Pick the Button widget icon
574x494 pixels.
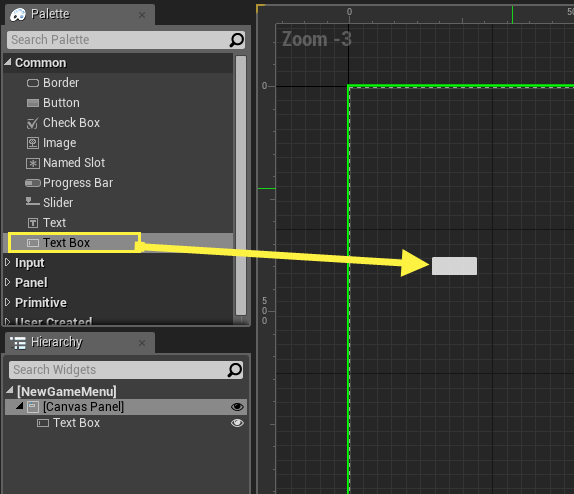pyautogui.click(x=33, y=103)
